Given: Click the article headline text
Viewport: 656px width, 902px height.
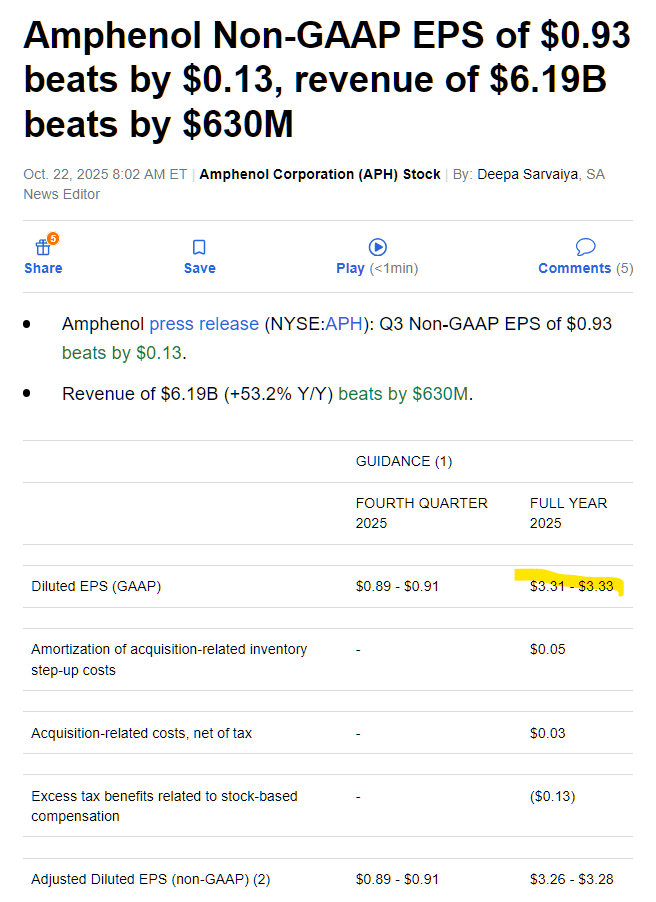Looking at the screenshot, I should 327,80.
